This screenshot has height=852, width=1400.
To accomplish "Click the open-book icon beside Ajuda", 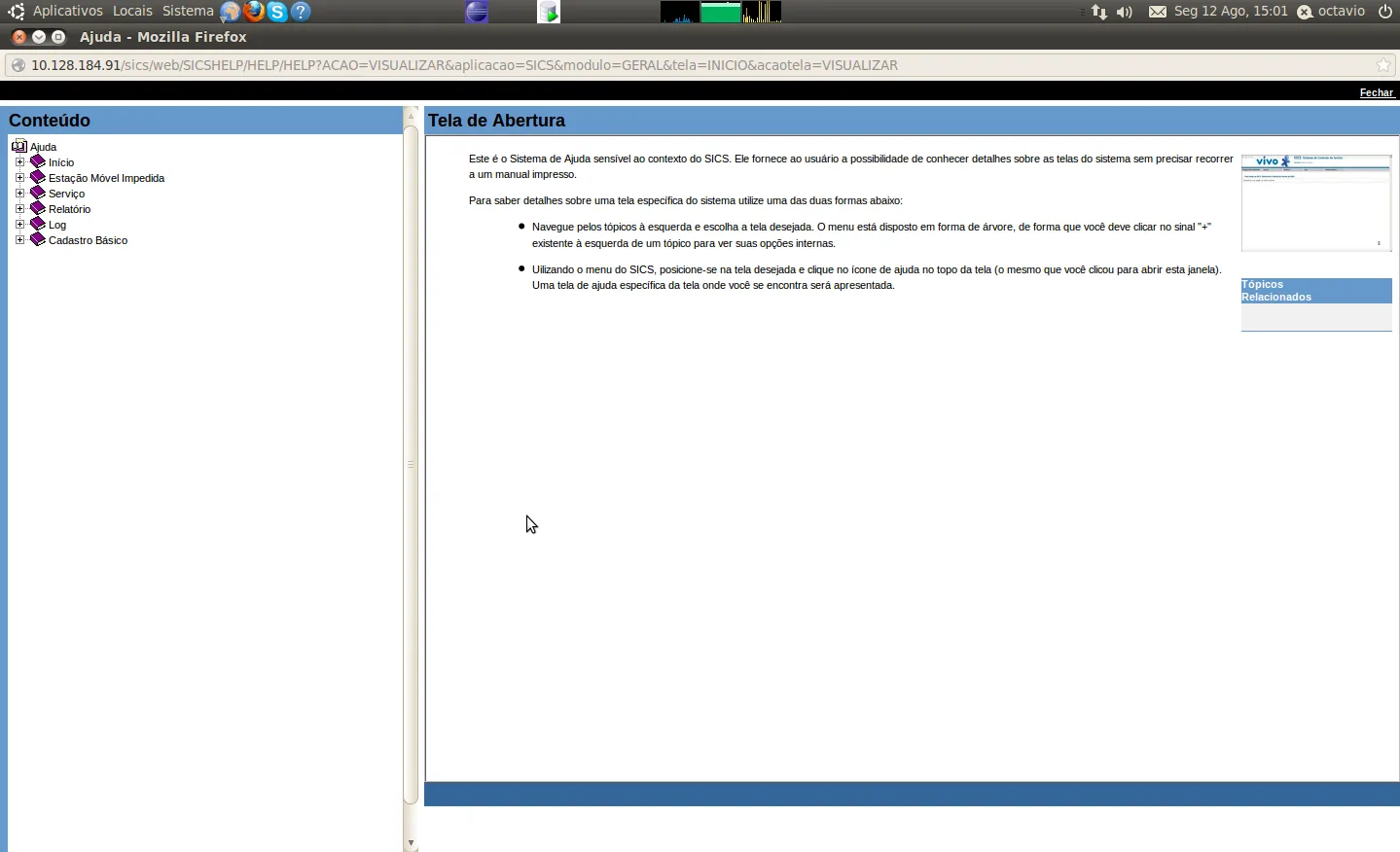I will point(19,146).
